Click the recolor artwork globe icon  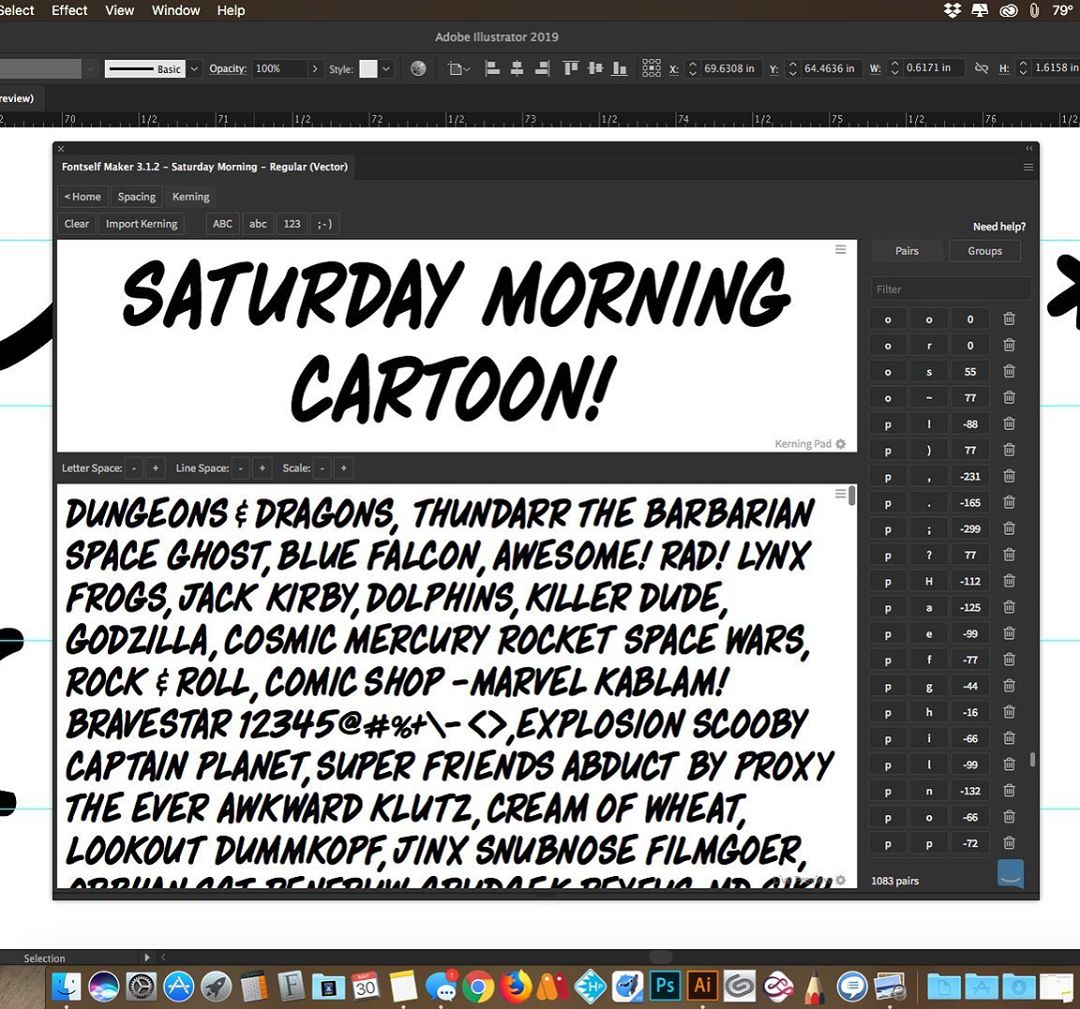click(418, 68)
